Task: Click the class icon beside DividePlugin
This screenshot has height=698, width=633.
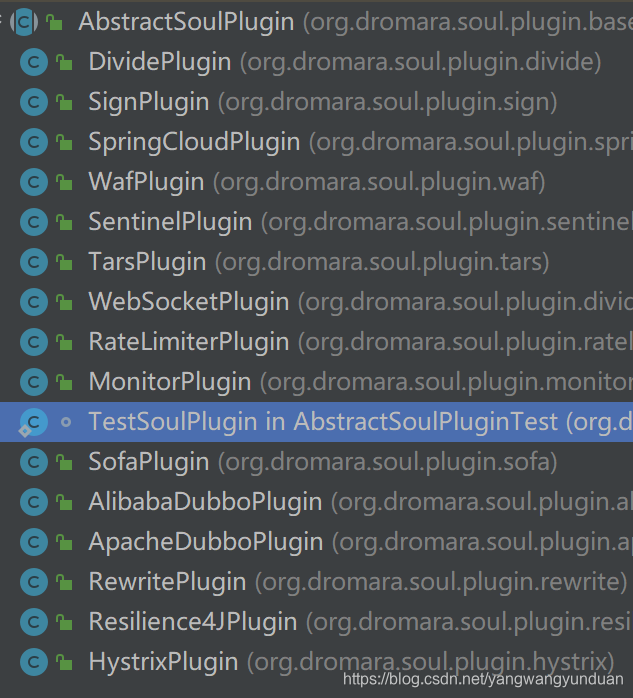Action: (x=34, y=62)
